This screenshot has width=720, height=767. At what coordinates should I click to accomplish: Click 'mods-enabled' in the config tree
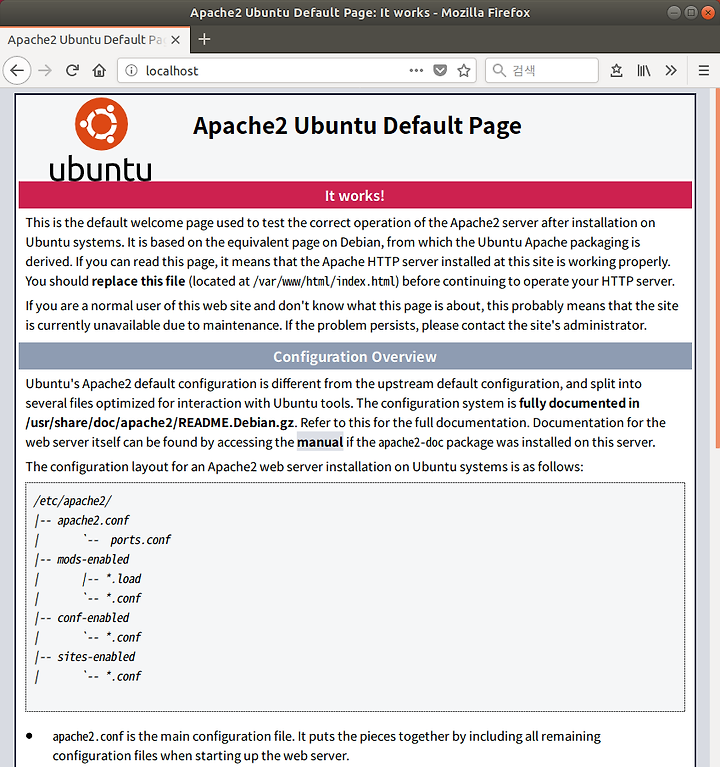[93, 559]
